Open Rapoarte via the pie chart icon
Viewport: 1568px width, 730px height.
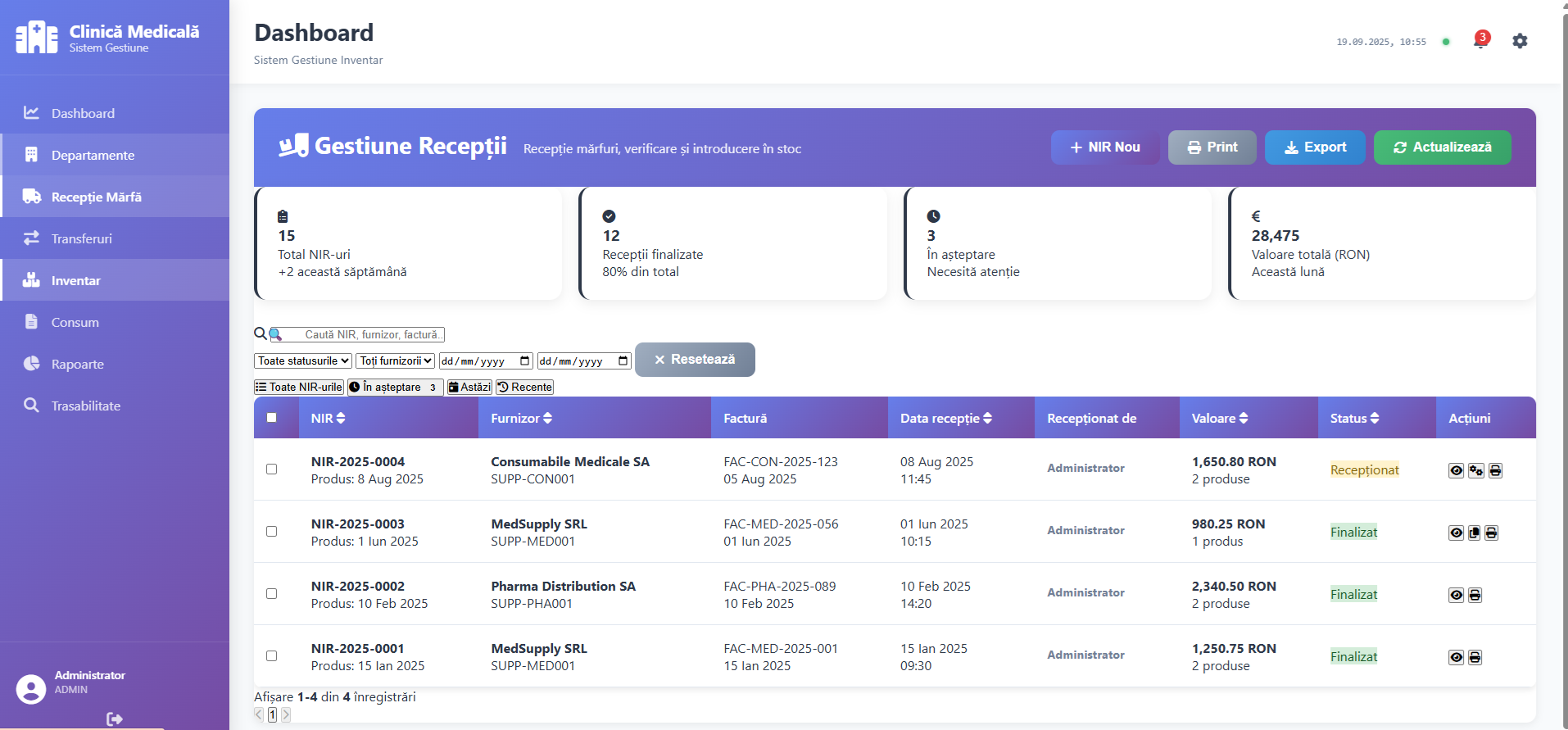click(x=31, y=363)
